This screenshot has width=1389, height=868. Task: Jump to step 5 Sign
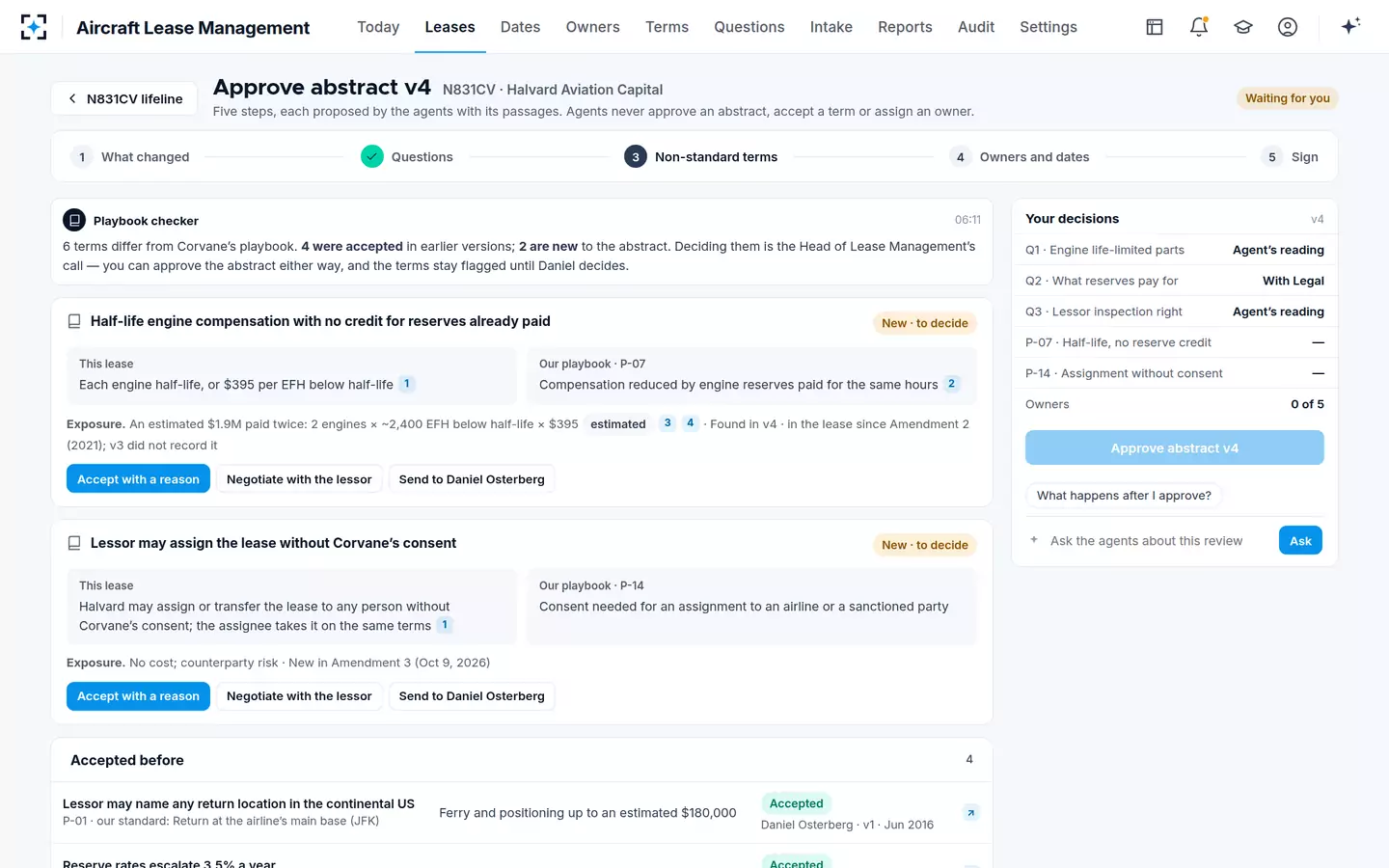1290,156
